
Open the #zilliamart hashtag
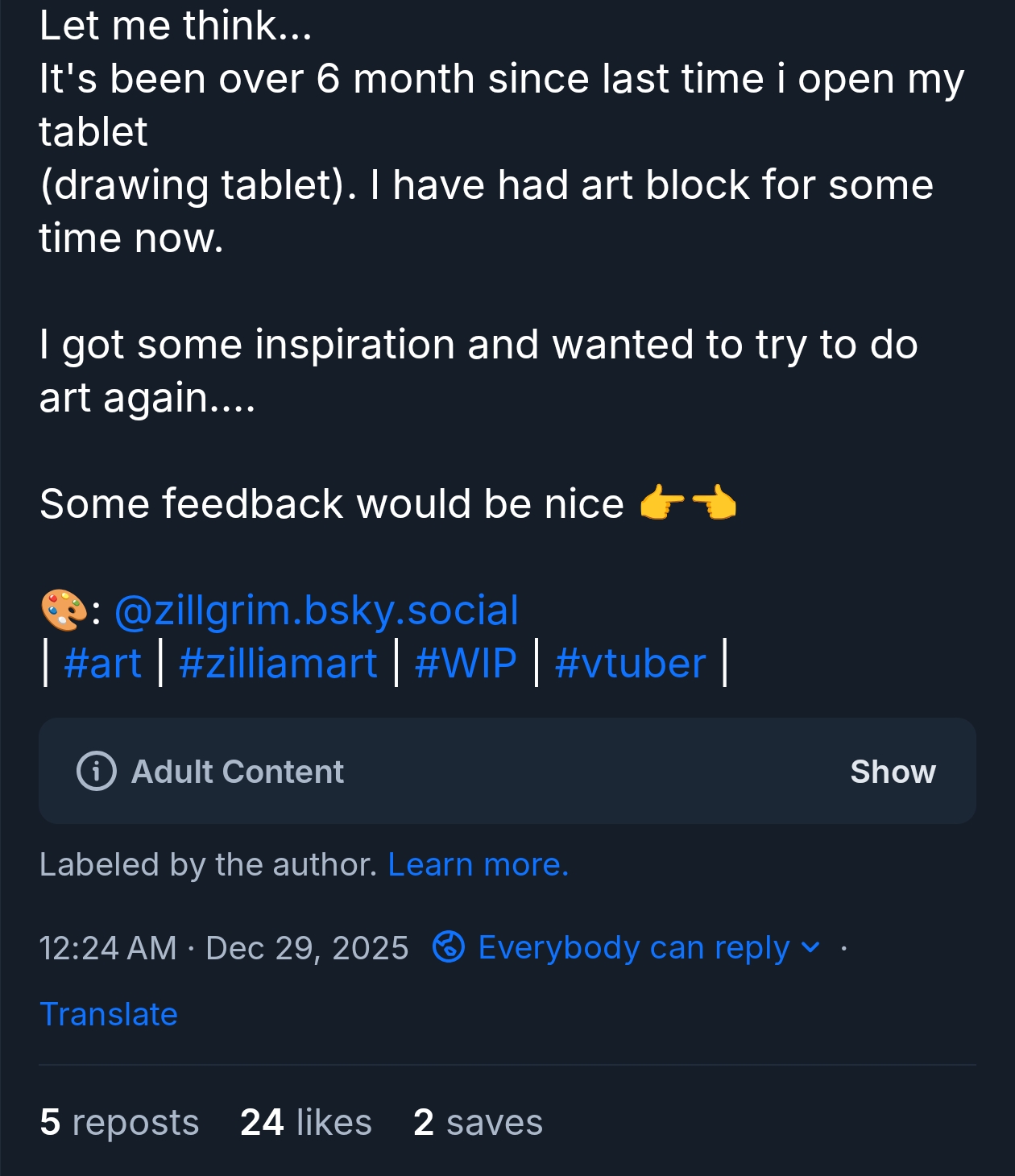[278, 663]
